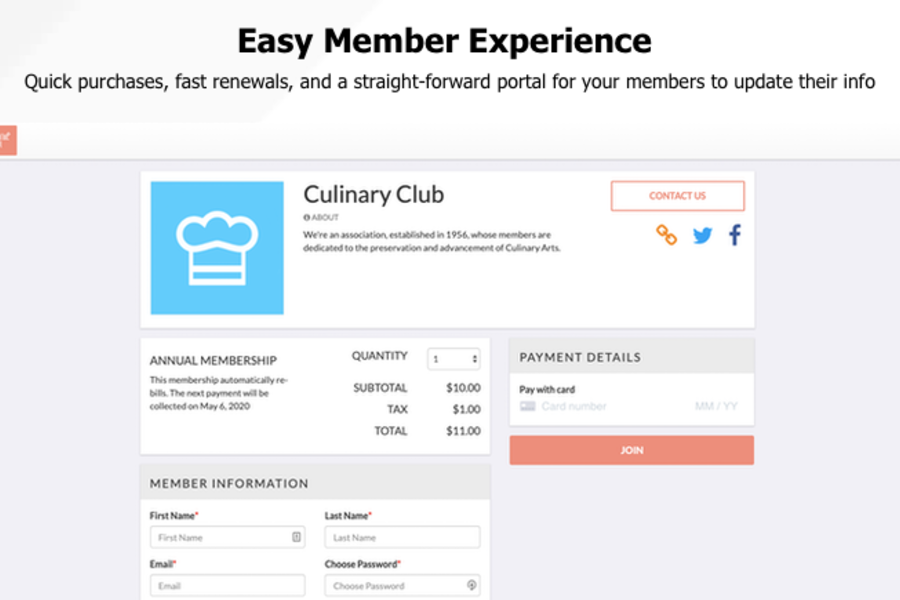Click the password manager icon in Choose Password
Screen dimensions: 900x600
tap(472, 585)
